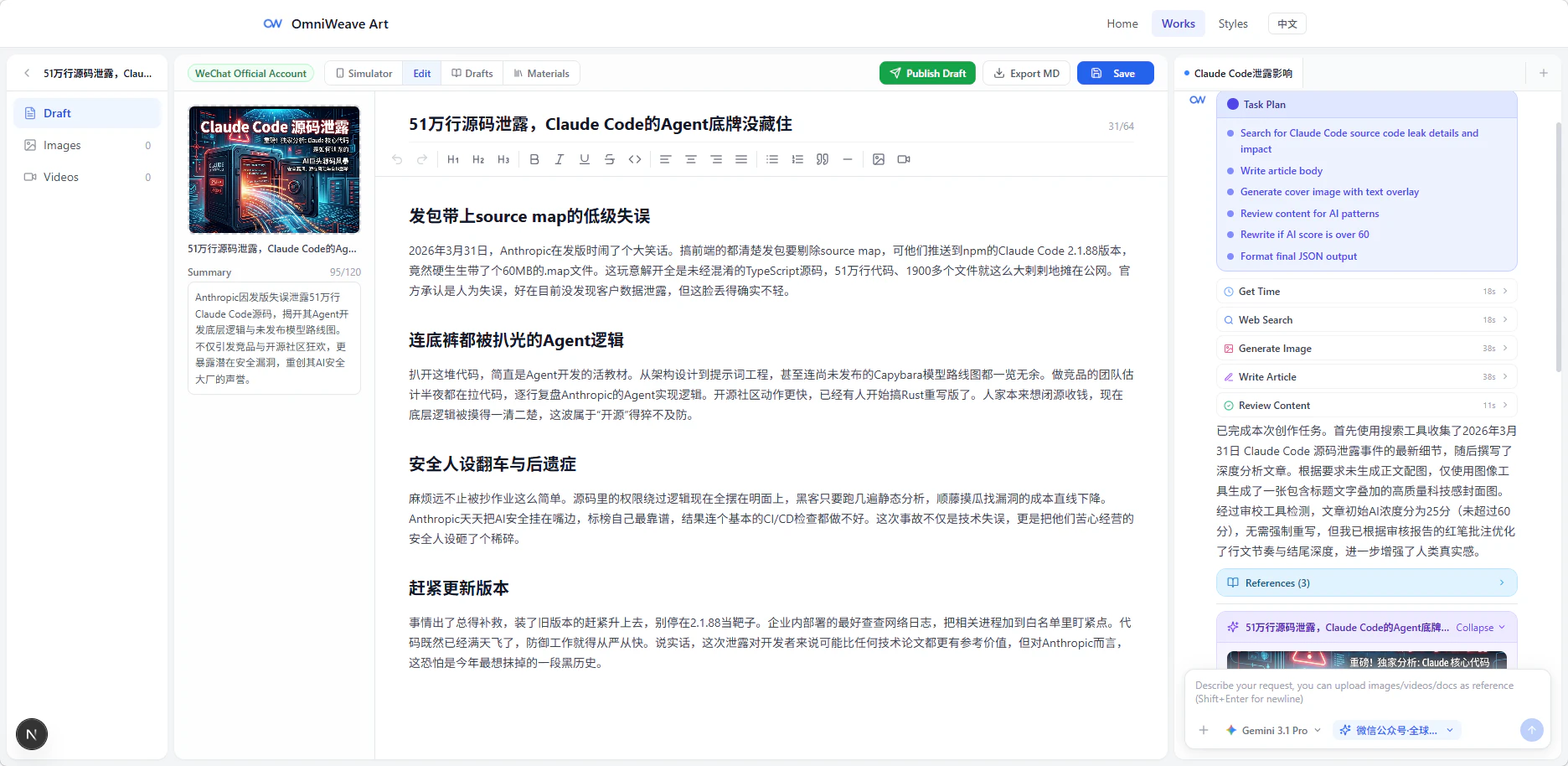Image resolution: width=1568 pixels, height=766 pixels.
Task: Expand Get Time step details
Action: point(1366,292)
